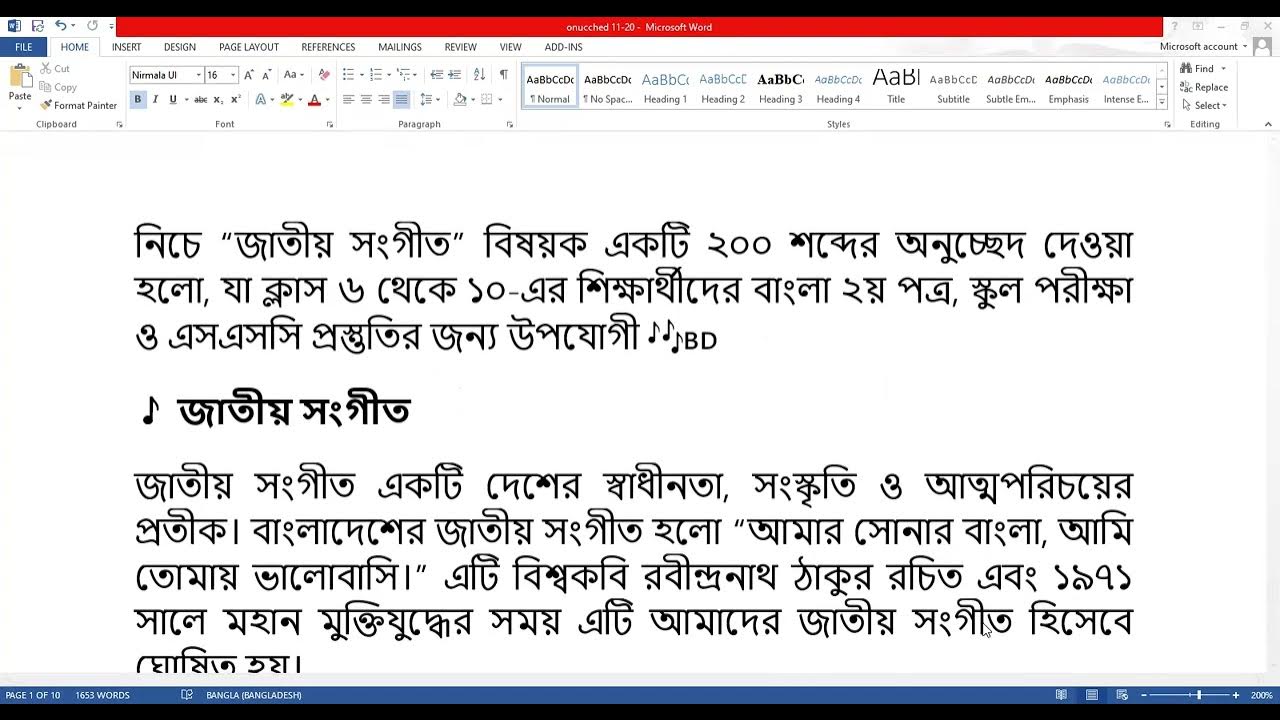Click the Cut scissors command

[x=55, y=68]
